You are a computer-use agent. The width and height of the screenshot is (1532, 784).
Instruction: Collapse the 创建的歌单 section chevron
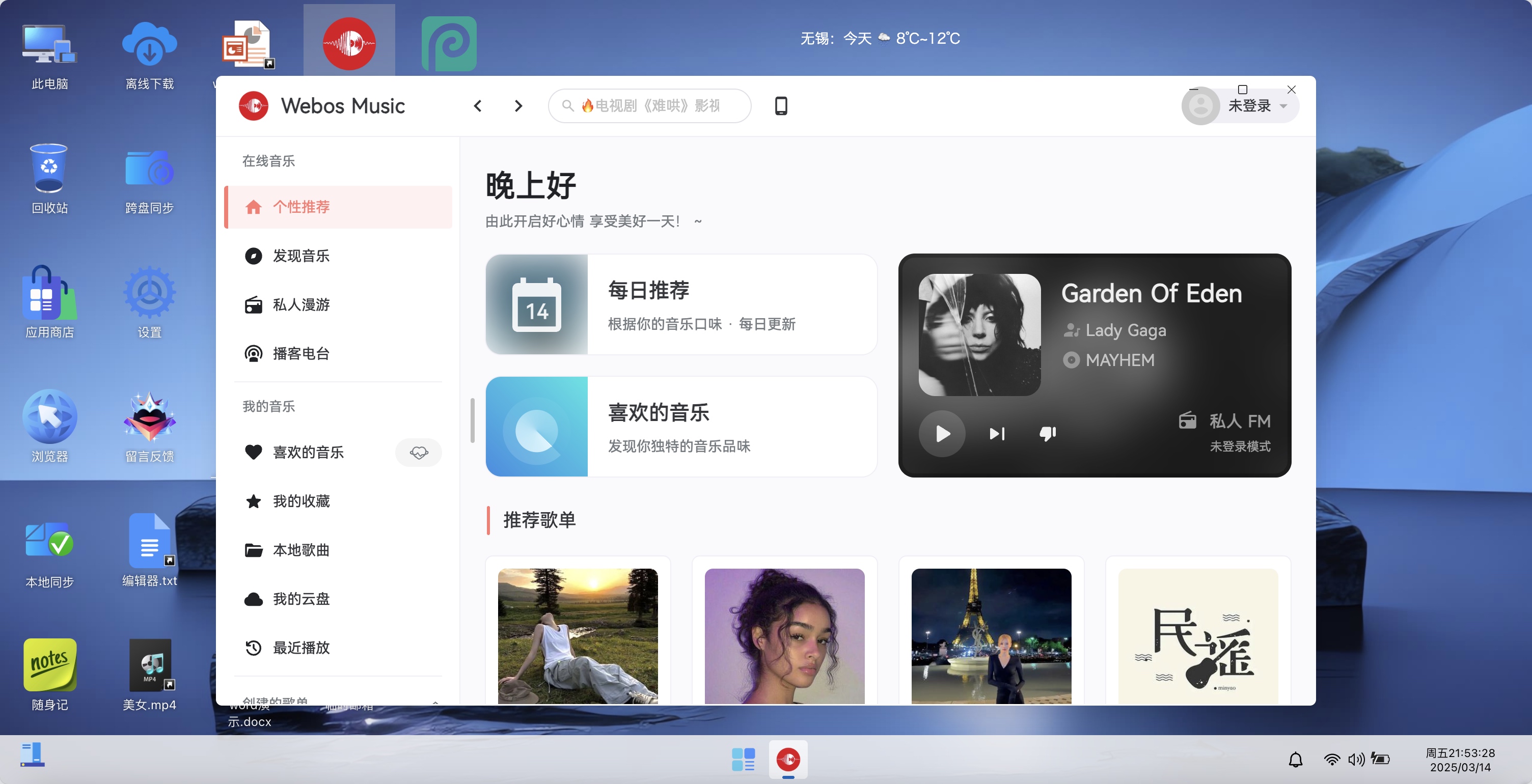point(435,702)
